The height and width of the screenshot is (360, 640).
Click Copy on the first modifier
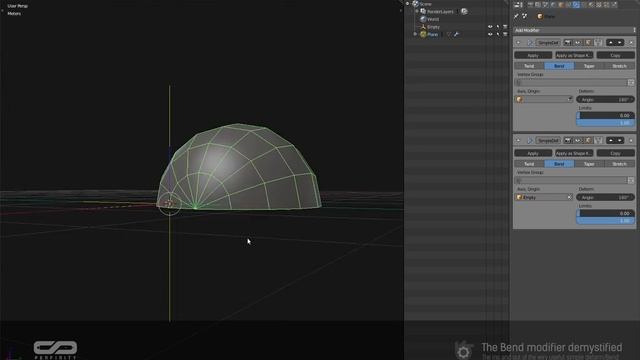coord(616,55)
